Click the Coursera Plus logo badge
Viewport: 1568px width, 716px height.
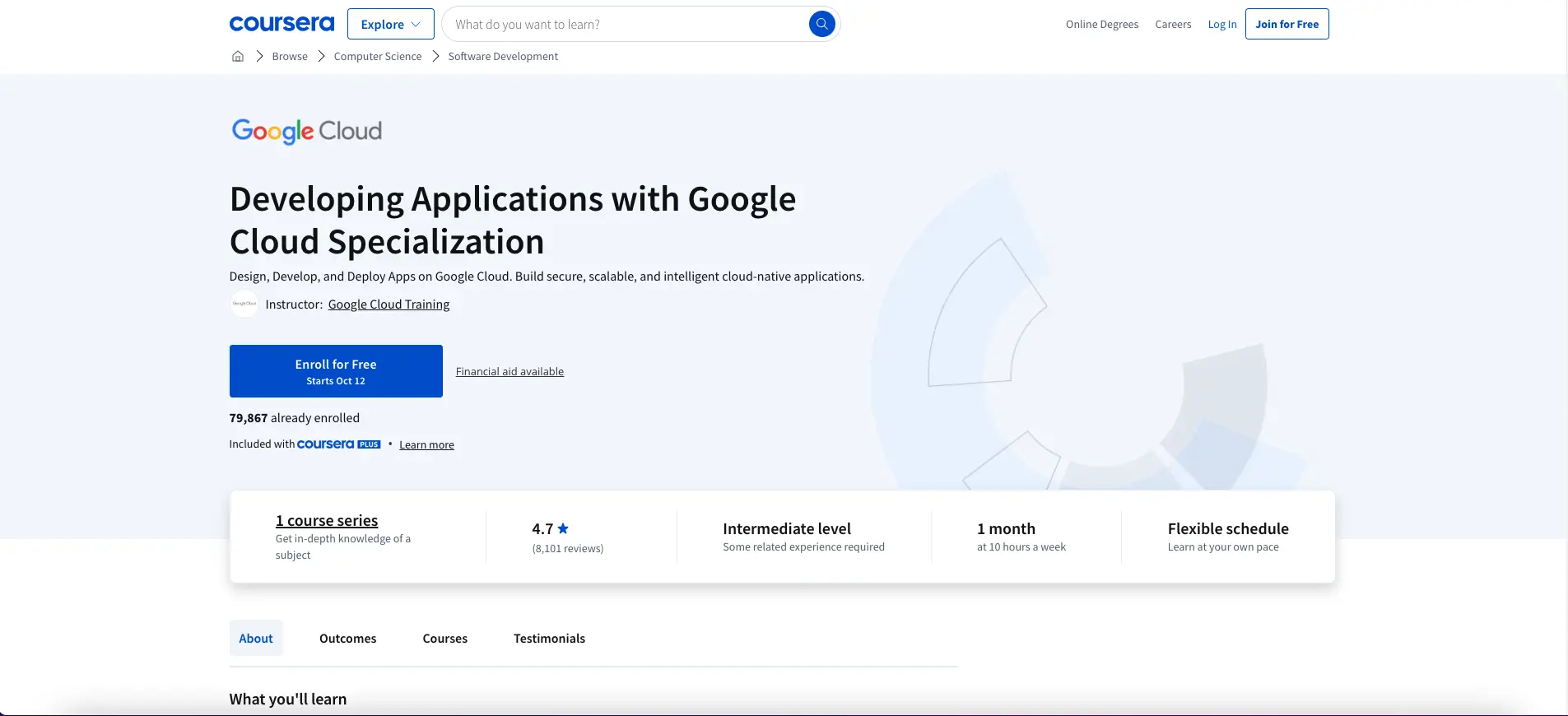[338, 444]
